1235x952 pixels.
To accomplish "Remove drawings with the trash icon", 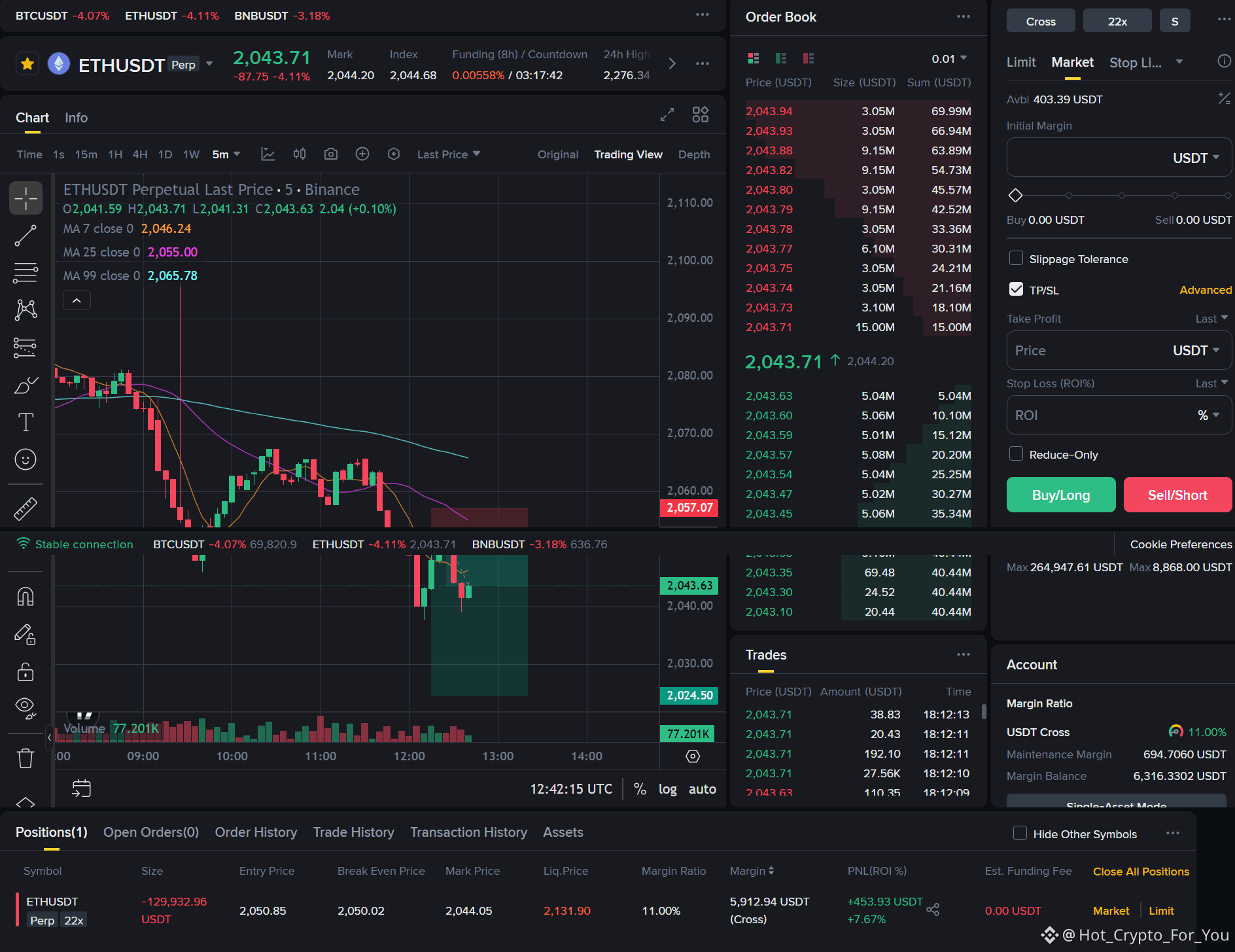I will coord(26,758).
